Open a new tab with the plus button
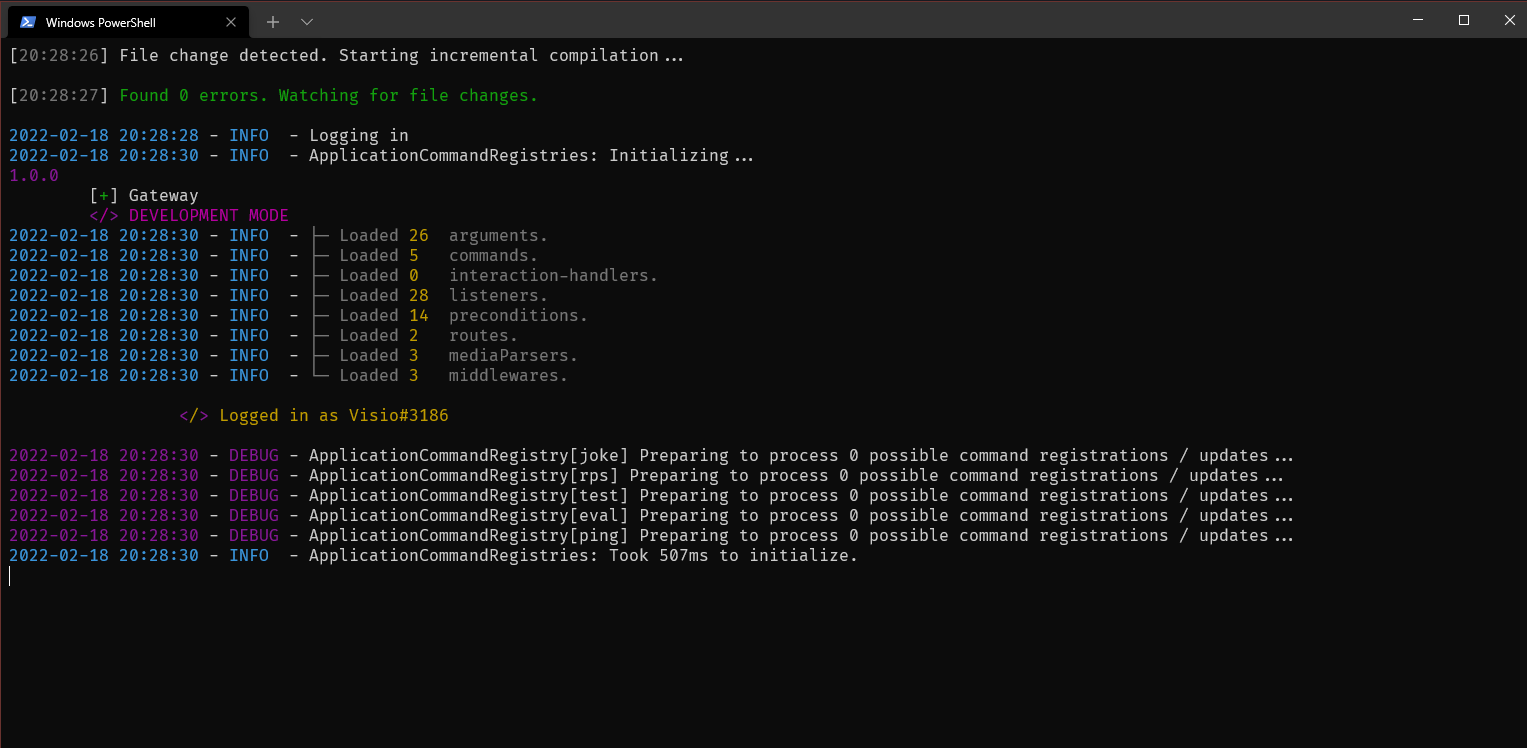The image size is (1527, 748). click(272, 21)
